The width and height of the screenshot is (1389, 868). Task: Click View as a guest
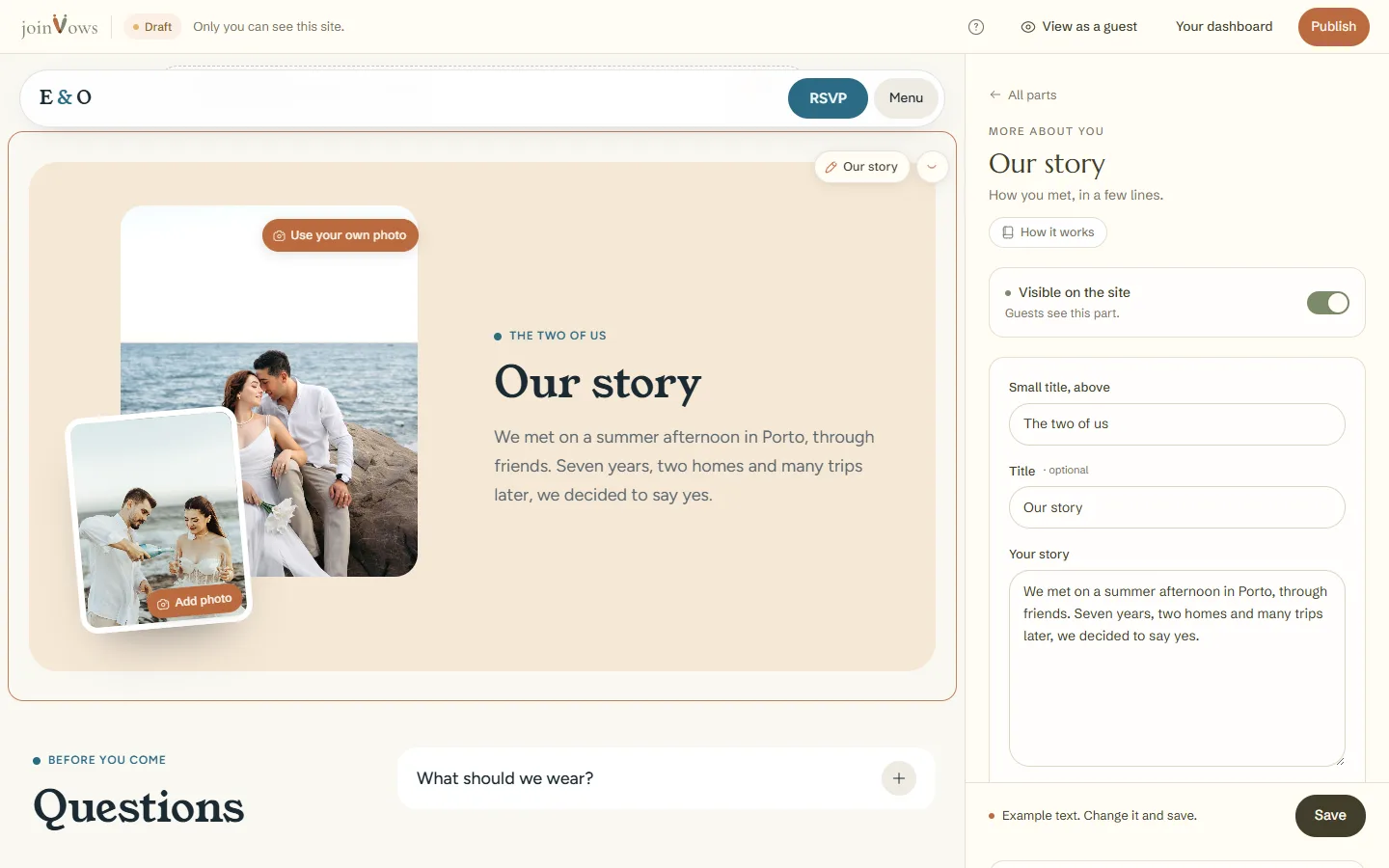coord(1079,27)
